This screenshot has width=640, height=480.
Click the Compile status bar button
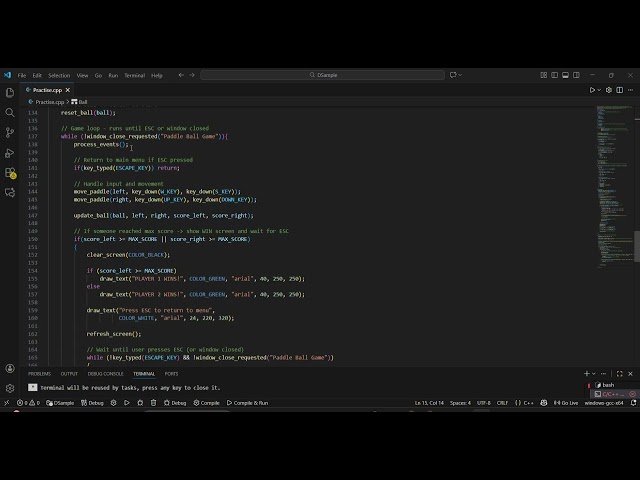pyautogui.click(x=207, y=403)
